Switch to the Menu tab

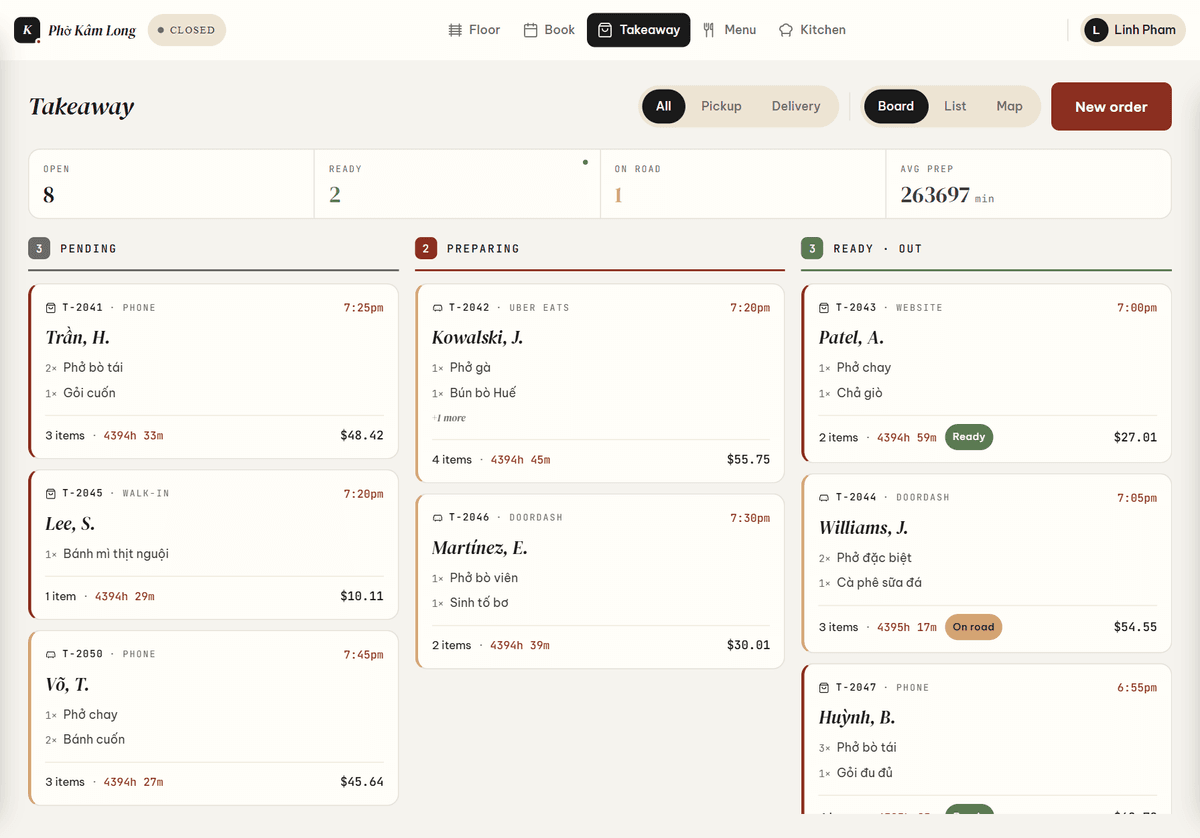point(729,30)
